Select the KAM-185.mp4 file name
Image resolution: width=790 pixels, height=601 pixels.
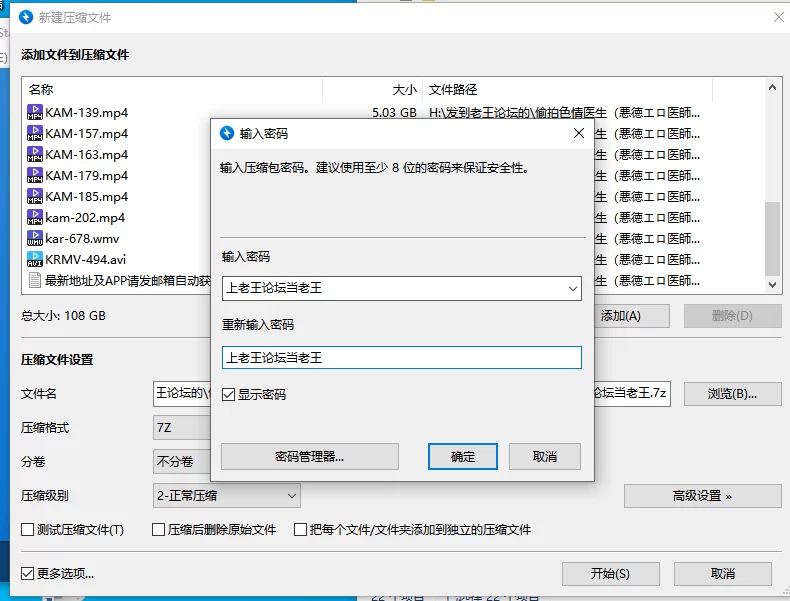coord(86,196)
